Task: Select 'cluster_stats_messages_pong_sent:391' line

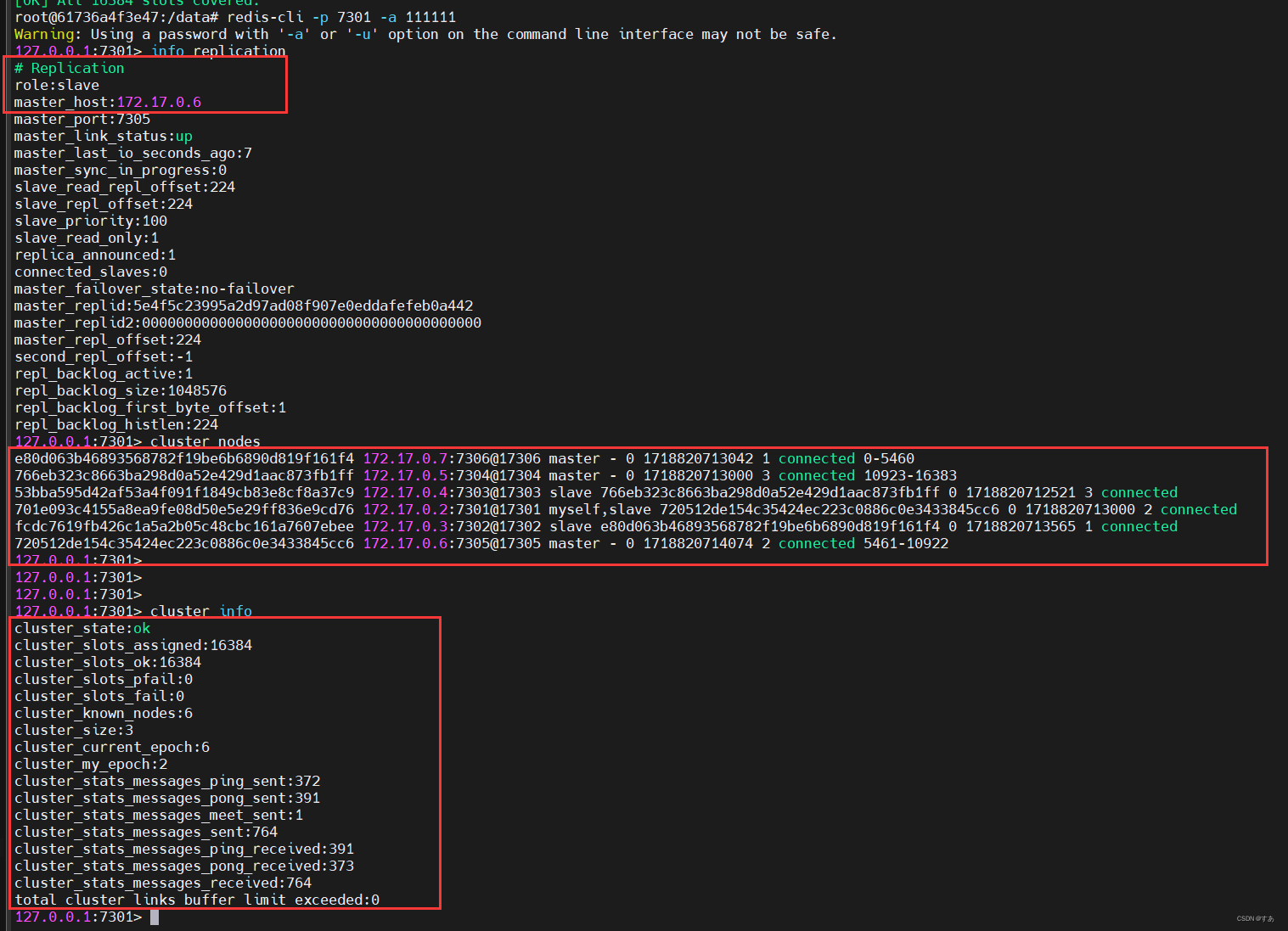Action: pyautogui.click(x=167, y=798)
